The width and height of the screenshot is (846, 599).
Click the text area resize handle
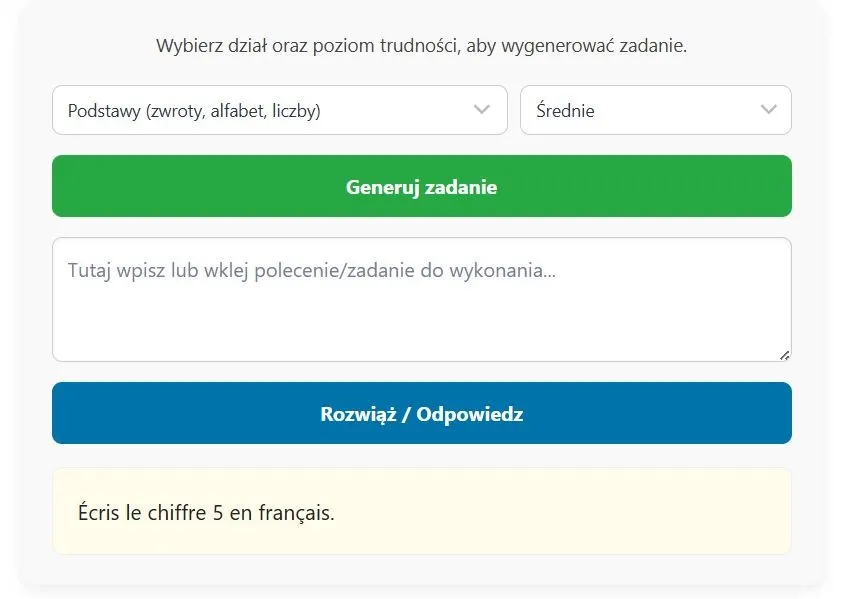click(x=784, y=354)
